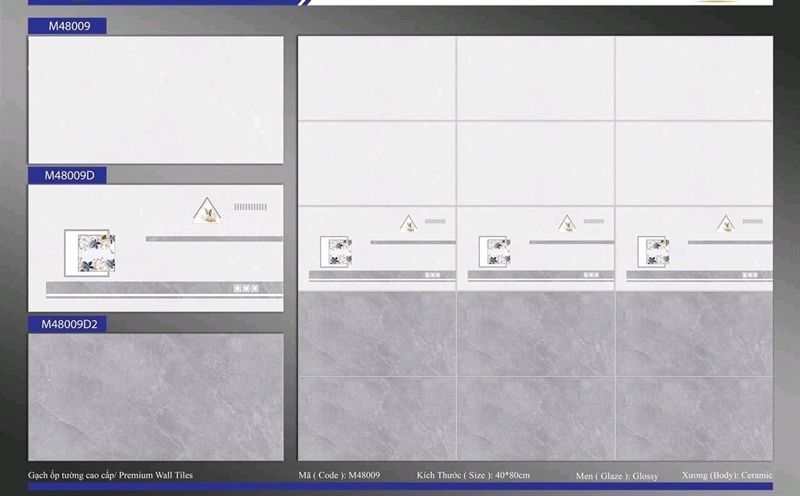Click the size "40*80cm" footer text
Image resolution: width=800 pixels, height=496 pixels.
point(473,475)
